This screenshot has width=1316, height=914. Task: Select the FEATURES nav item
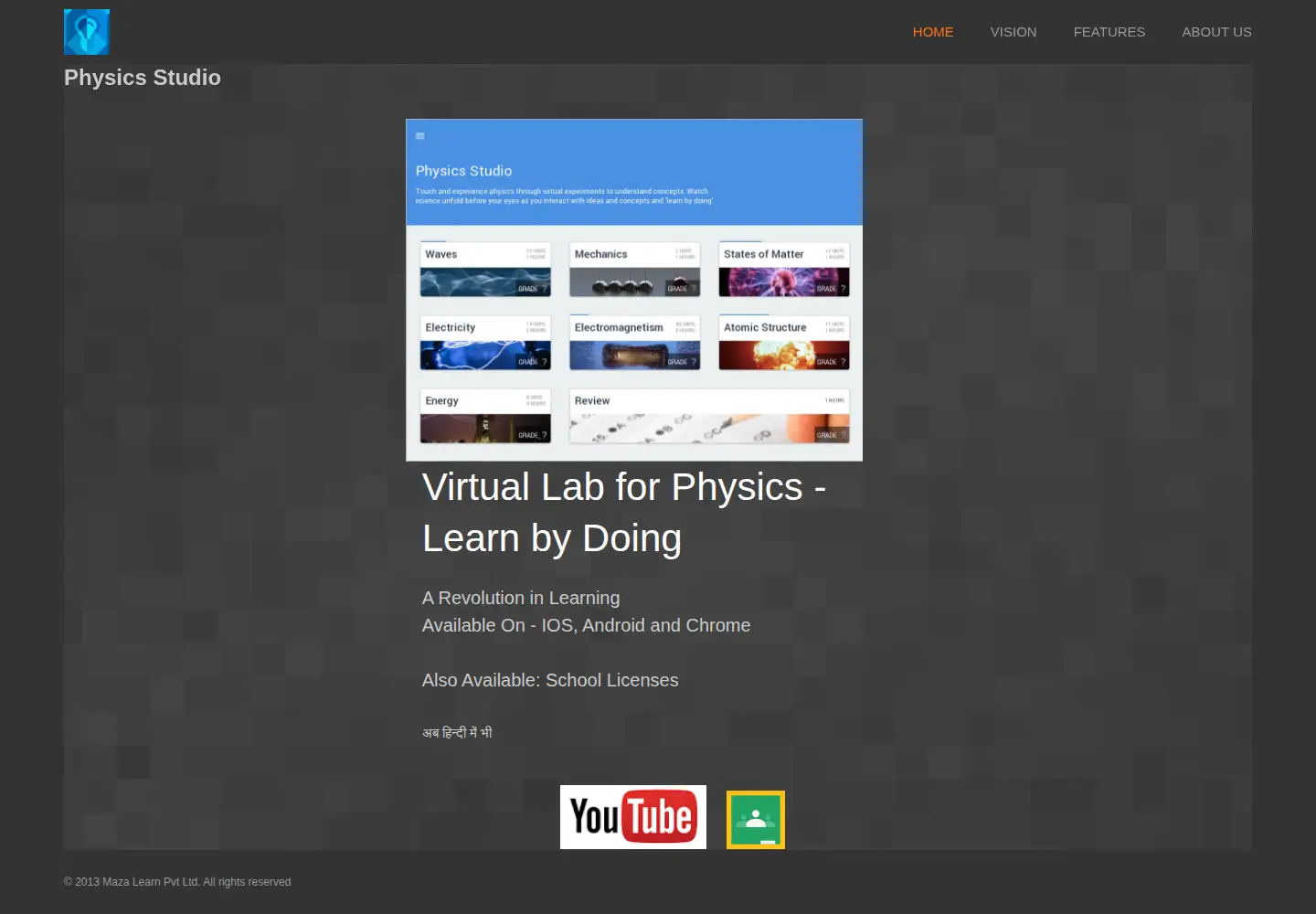[x=1109, y=32]
